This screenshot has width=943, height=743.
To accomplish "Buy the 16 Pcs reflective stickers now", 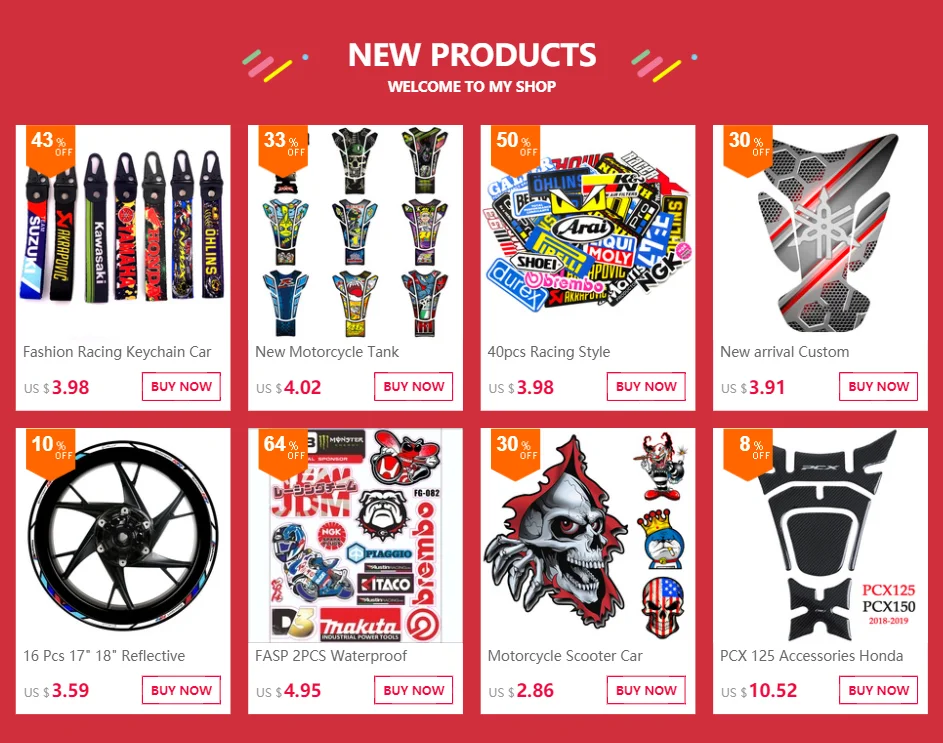I will [x=181, y=690].
